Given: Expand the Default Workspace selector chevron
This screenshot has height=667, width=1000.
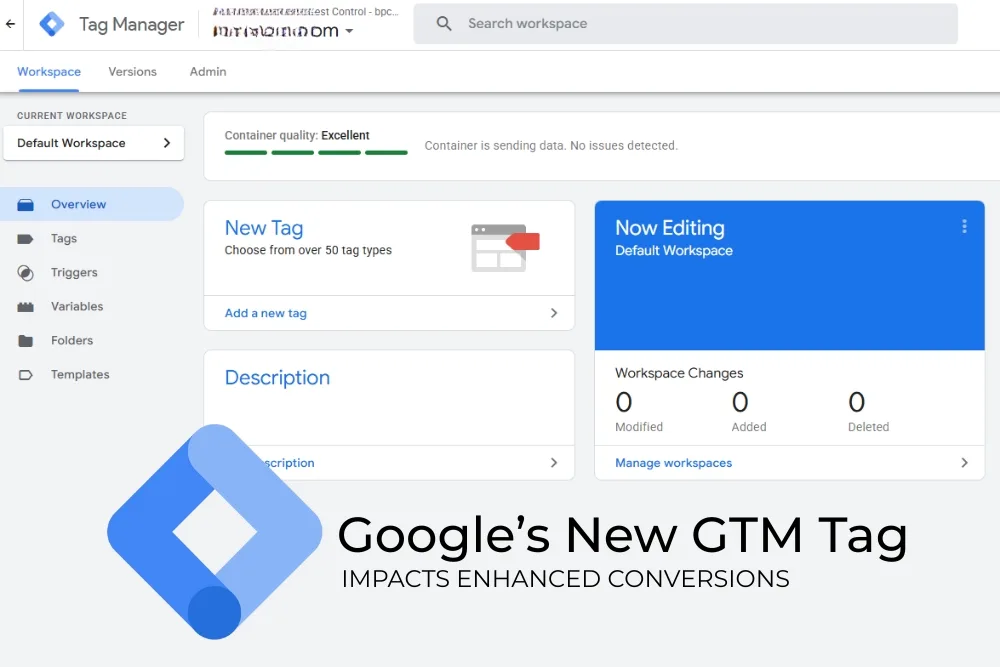Looking at the screenshot, I should [167, 143].
